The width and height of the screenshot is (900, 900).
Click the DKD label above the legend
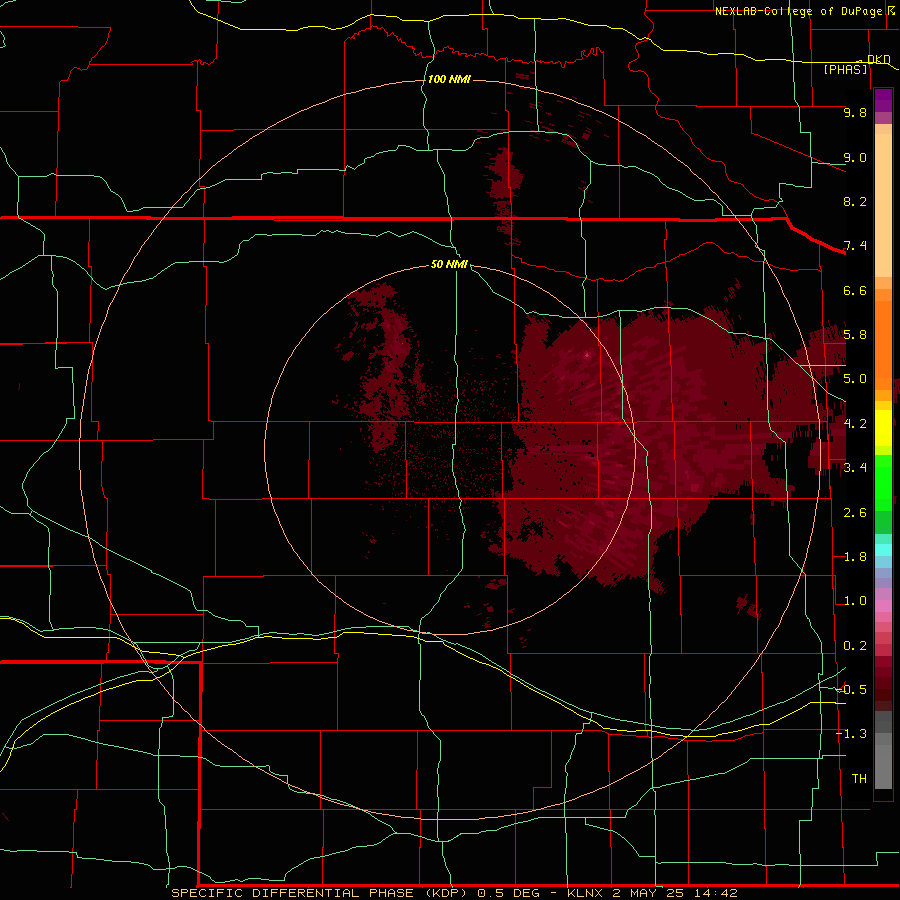pos(878,59)
